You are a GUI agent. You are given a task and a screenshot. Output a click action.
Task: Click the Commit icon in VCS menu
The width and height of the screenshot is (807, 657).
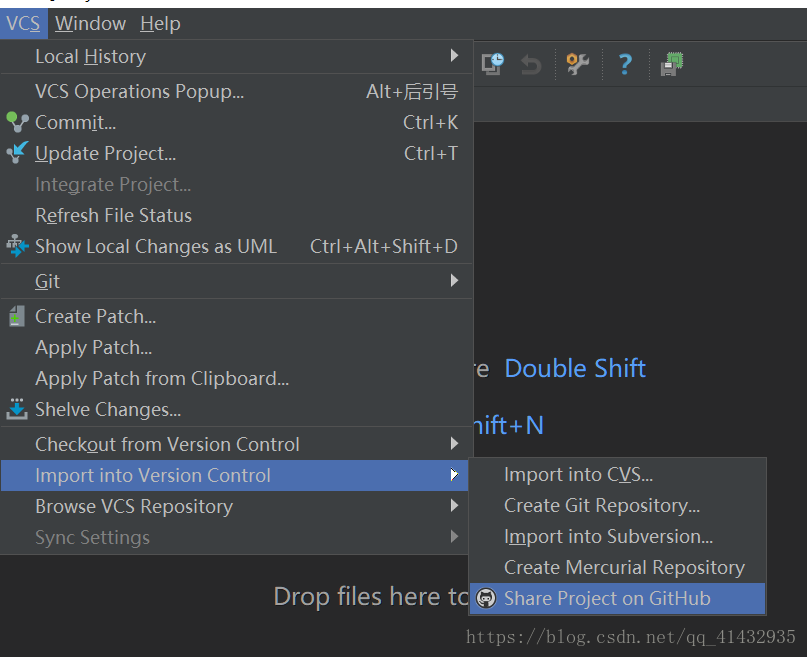click(17, 122)
